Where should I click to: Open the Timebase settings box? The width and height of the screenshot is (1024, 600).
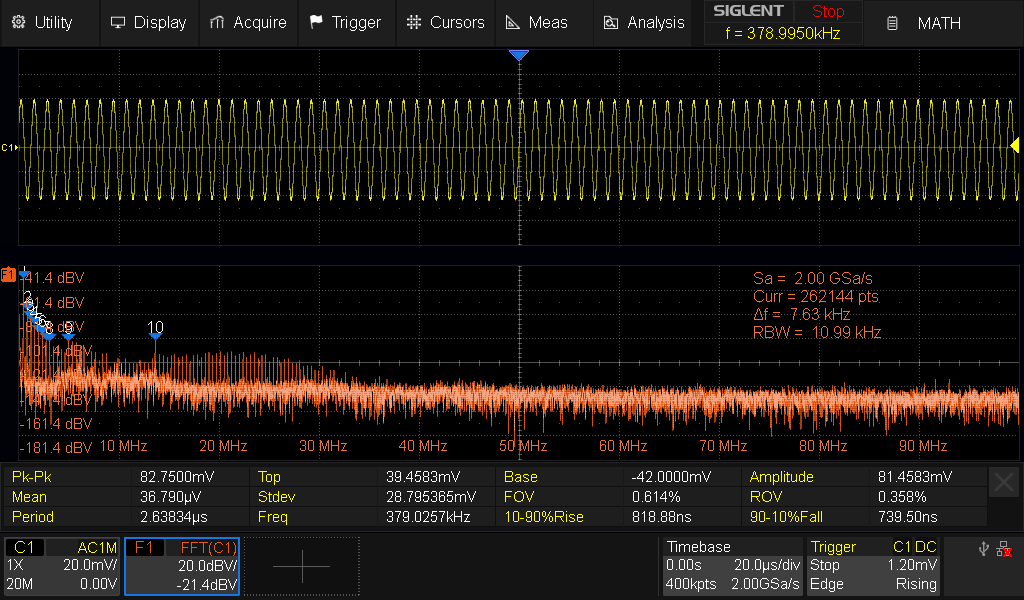click(x=732, y=566)
